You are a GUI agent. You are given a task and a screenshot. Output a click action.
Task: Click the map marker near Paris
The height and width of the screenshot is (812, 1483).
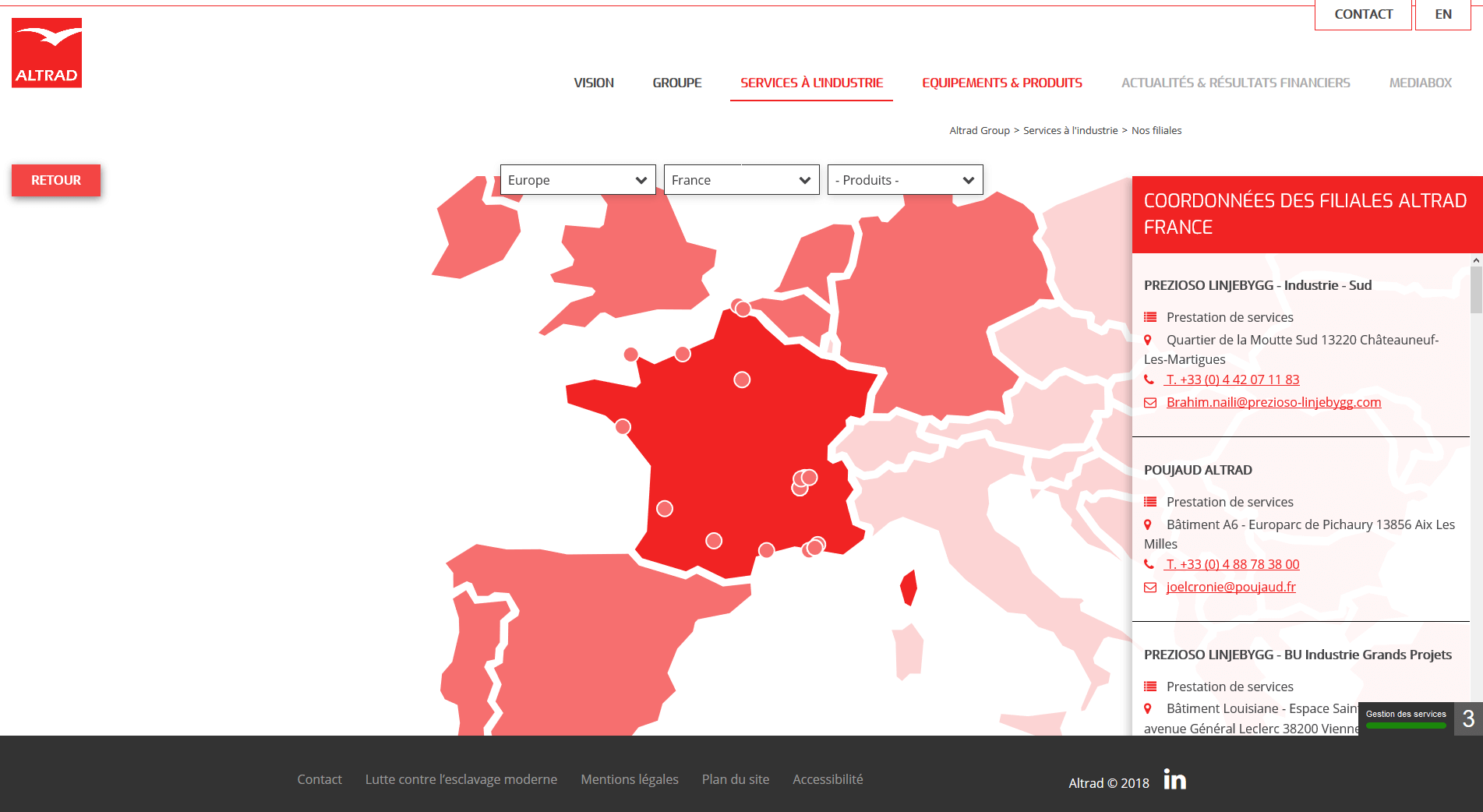742,380
